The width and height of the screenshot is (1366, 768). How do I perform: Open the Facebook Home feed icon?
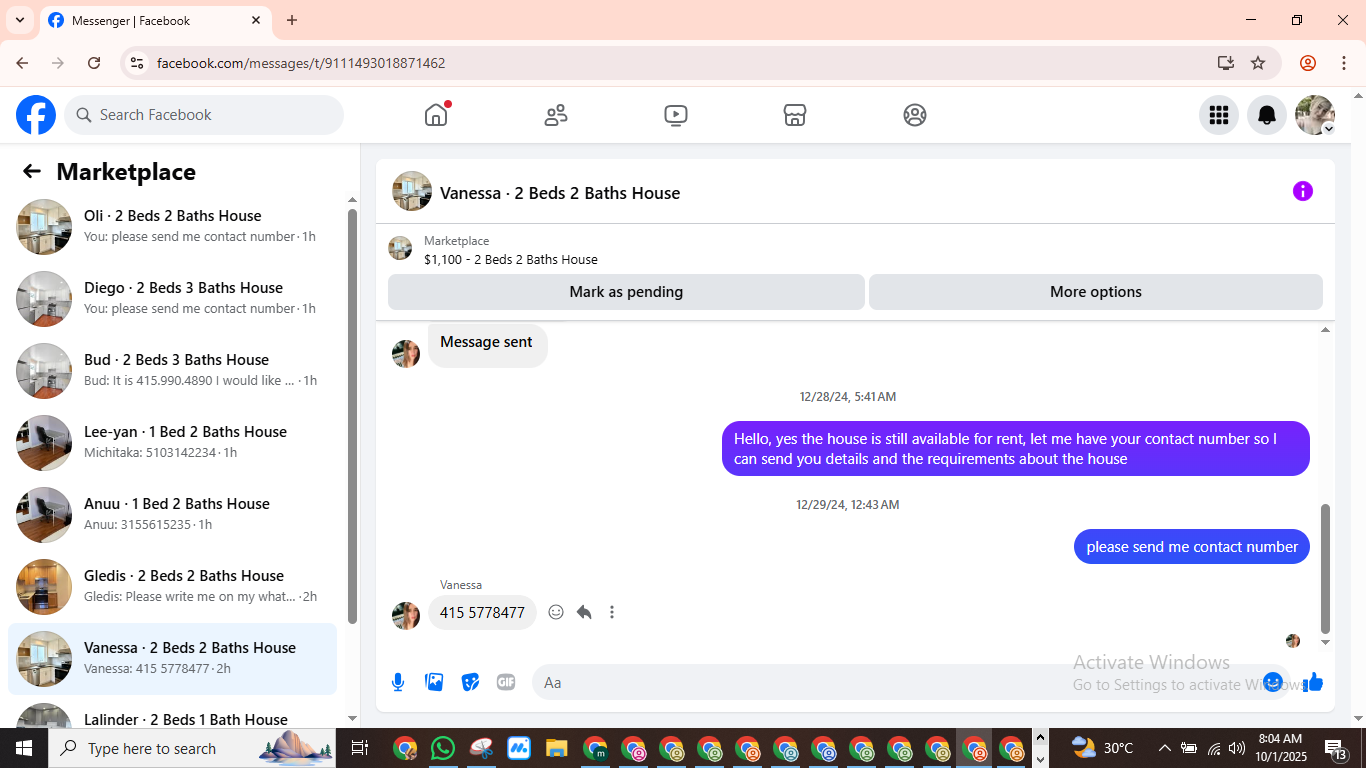click(x=436, y=115)
